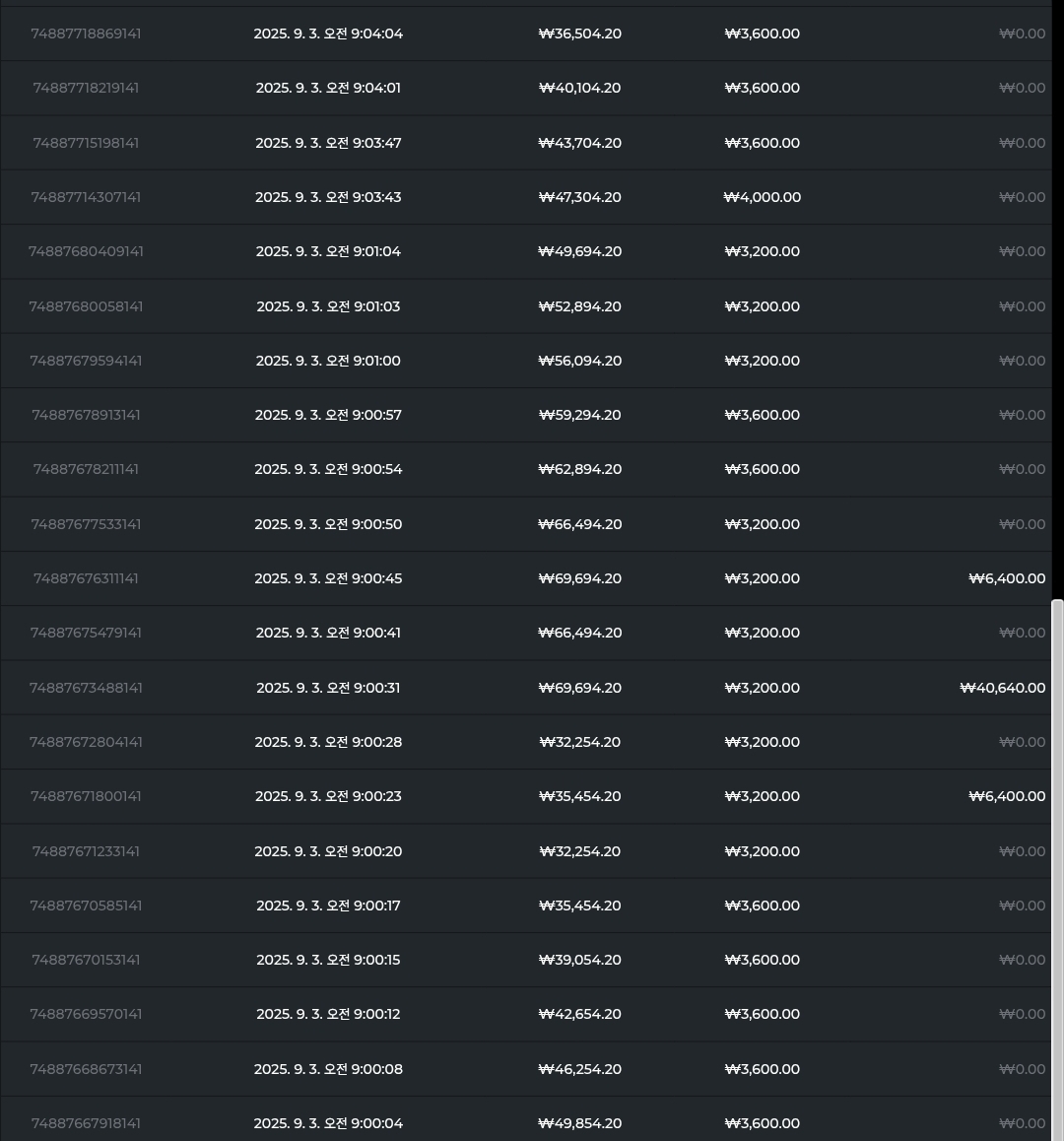Image resolution: width=1064 pixels, height=1141 pixels.
Task: Select the row dated 오전 9:00:54
Action: [x=328, y=469]
